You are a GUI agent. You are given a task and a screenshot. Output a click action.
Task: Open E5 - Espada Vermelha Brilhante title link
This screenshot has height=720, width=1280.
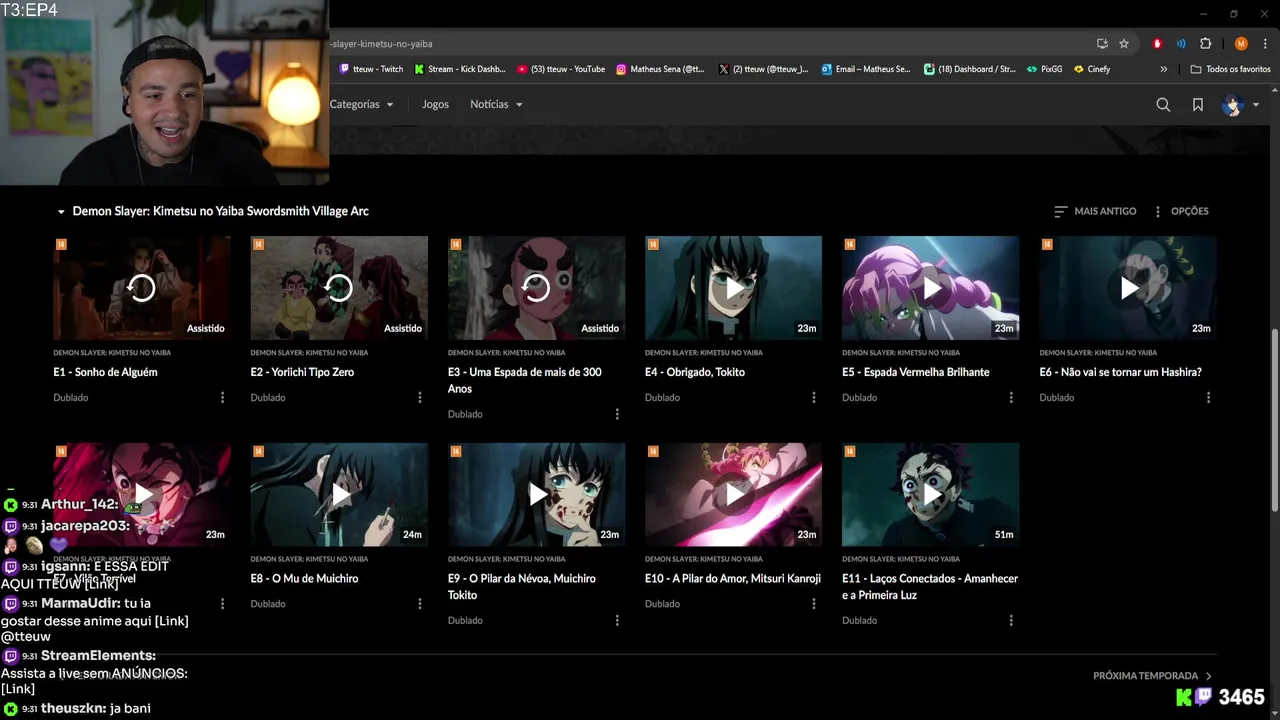pos(915,372)
